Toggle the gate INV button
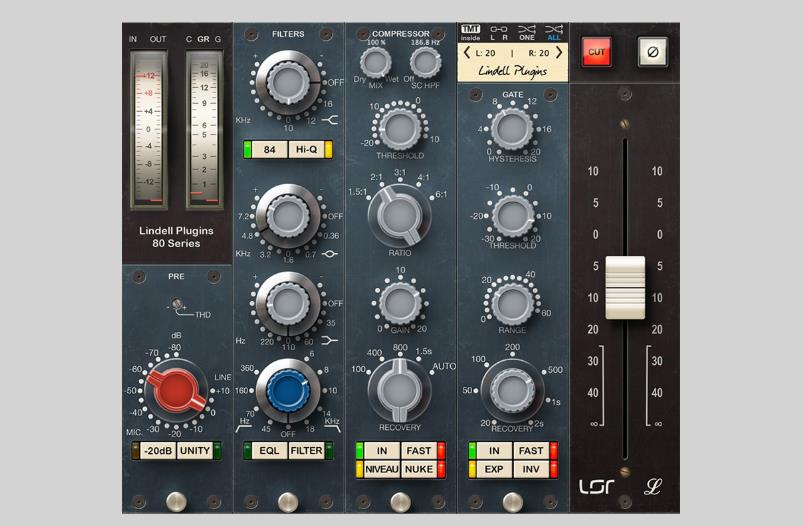Screen dimensions: 804x526 531,469
